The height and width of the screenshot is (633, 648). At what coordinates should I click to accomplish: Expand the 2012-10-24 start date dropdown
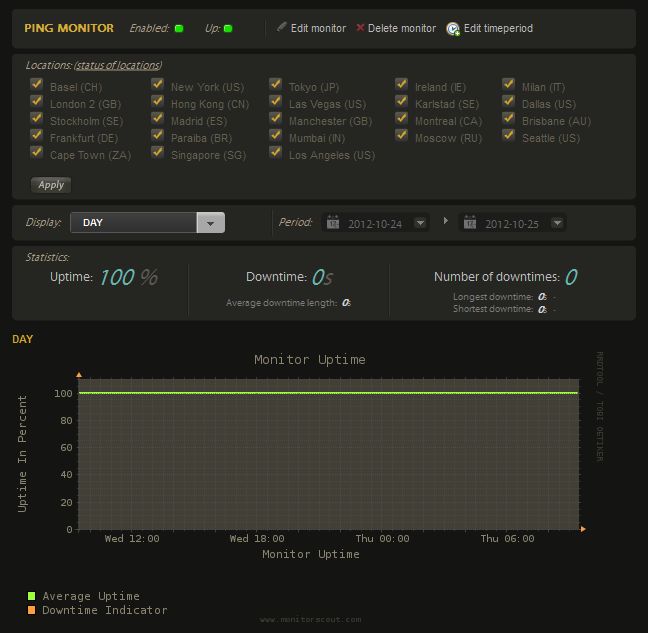[x=420, y=223]
